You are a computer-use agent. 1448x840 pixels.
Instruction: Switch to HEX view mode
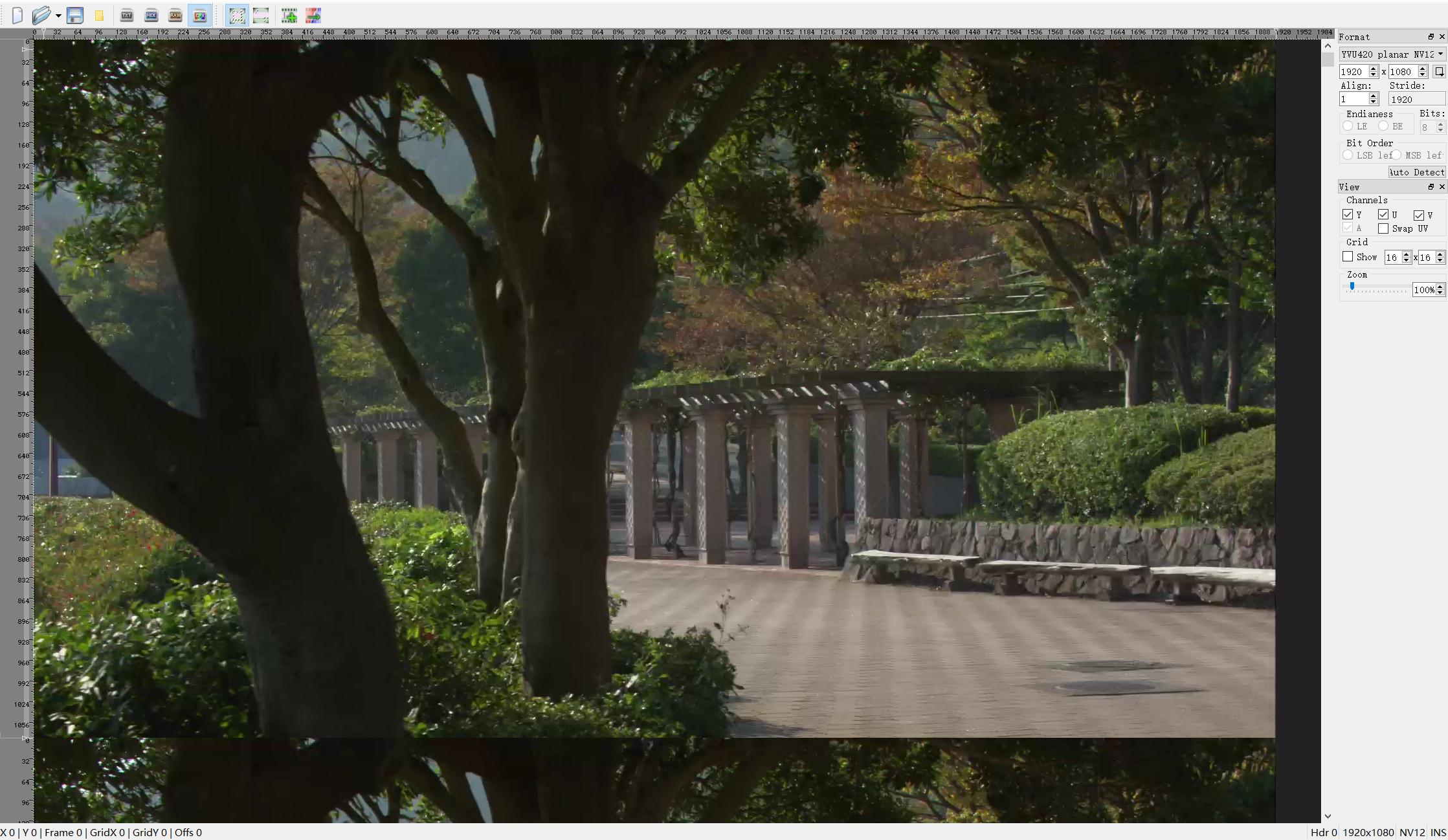click(151, 16)
